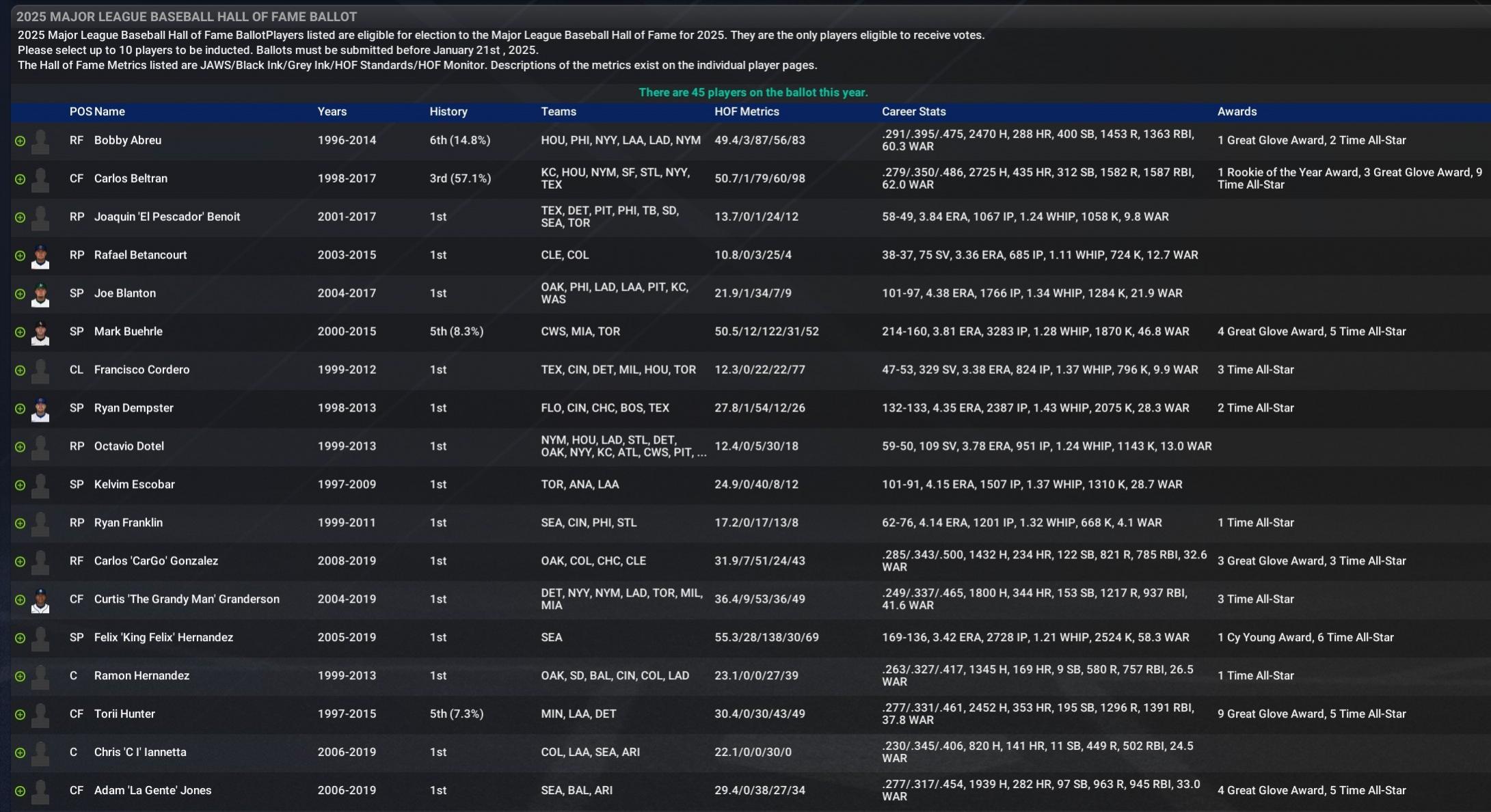The height and width of the screenshot is (812, 1491).
Task: Click the green plus icon beside Kelvim Escobar
Action: click(x=21, y=485)
